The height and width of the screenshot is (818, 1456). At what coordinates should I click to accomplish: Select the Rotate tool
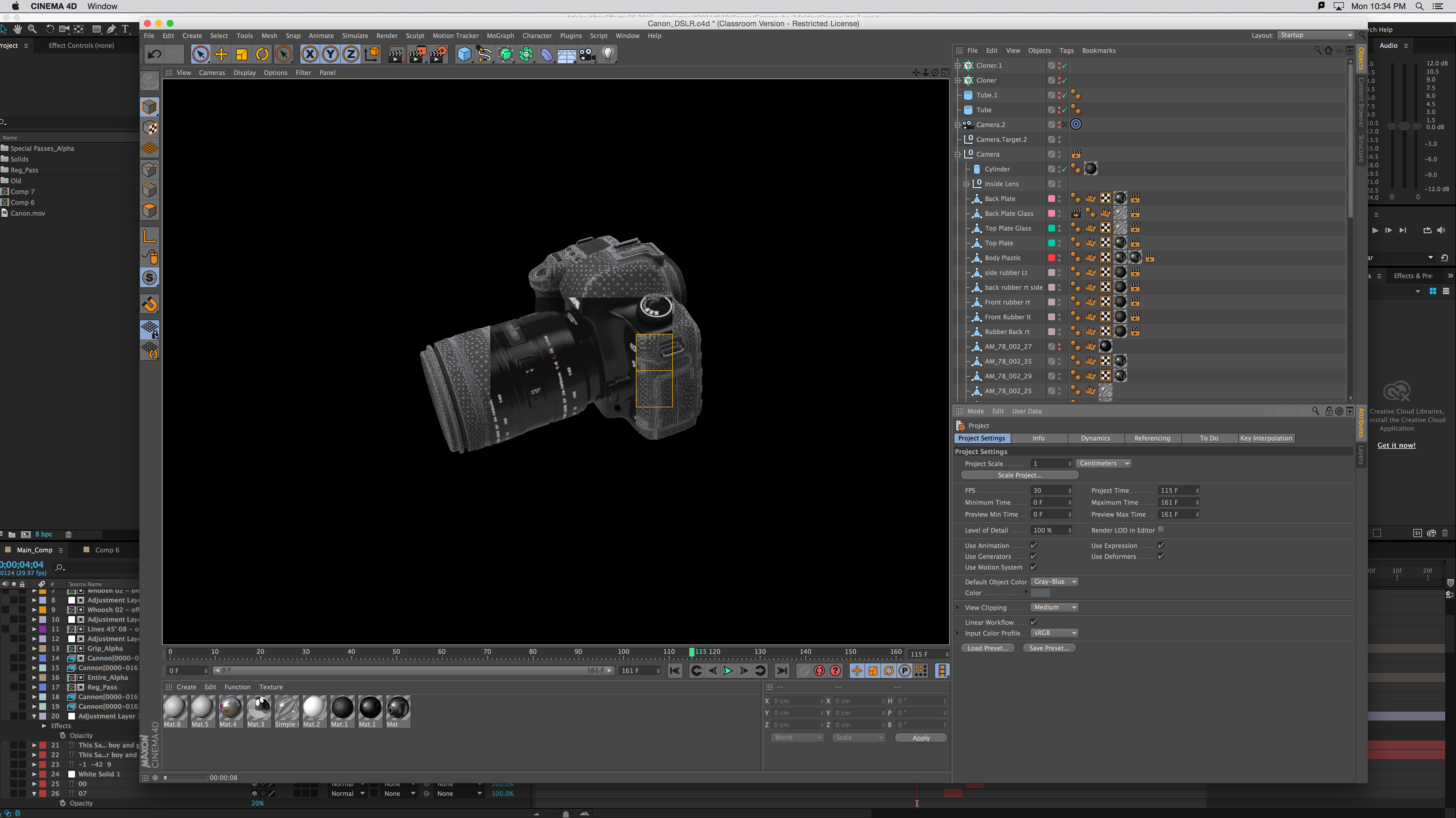pyautogui.click(x=262, y=54)
